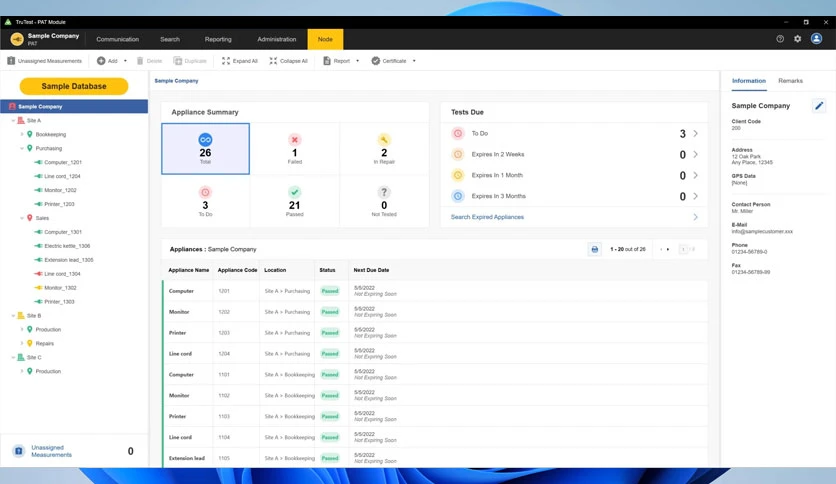Select the Total appliances tile
The width and height of the screenshot is (836, 484).
pos(205,149)
